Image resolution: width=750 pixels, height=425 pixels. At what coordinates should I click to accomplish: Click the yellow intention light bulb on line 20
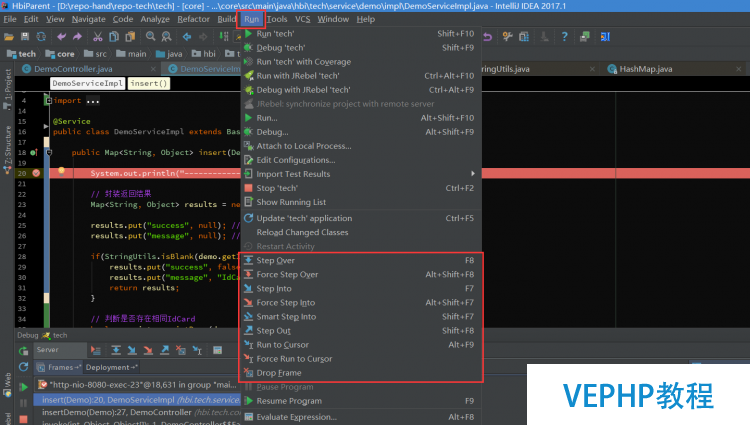coord(61,171)
